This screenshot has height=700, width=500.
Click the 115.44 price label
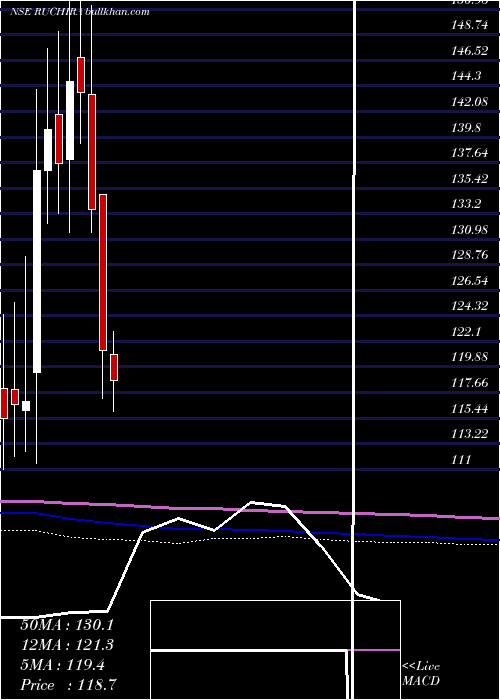469,409
